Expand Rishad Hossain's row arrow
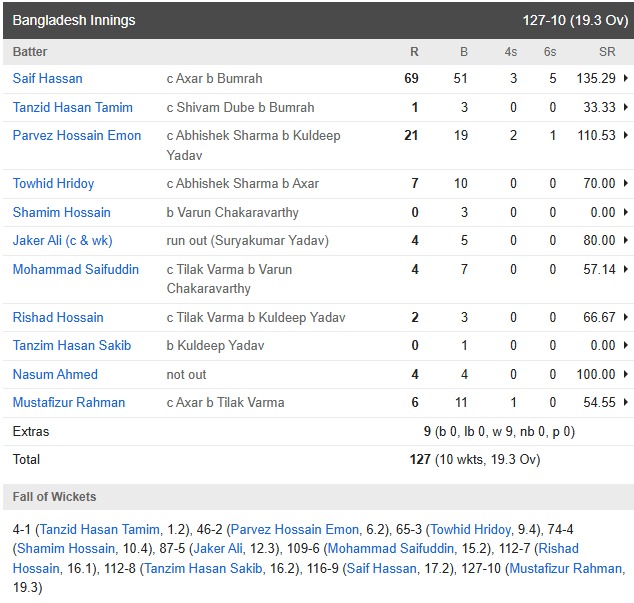This screenshot has width=634, height=603. coord(626,318)
